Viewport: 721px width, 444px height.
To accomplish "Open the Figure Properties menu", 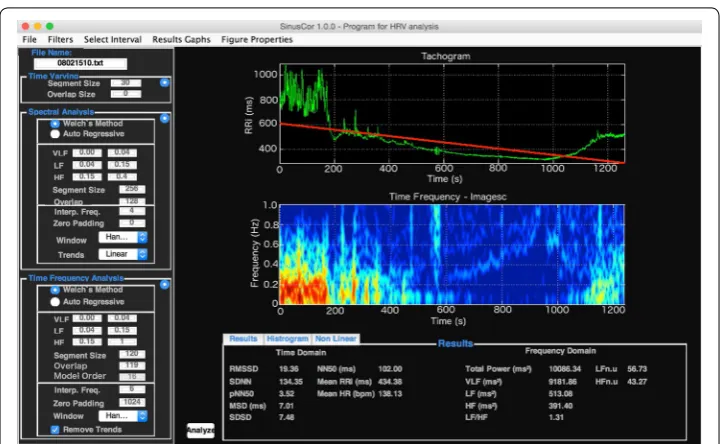I will [x=257, y=40].
